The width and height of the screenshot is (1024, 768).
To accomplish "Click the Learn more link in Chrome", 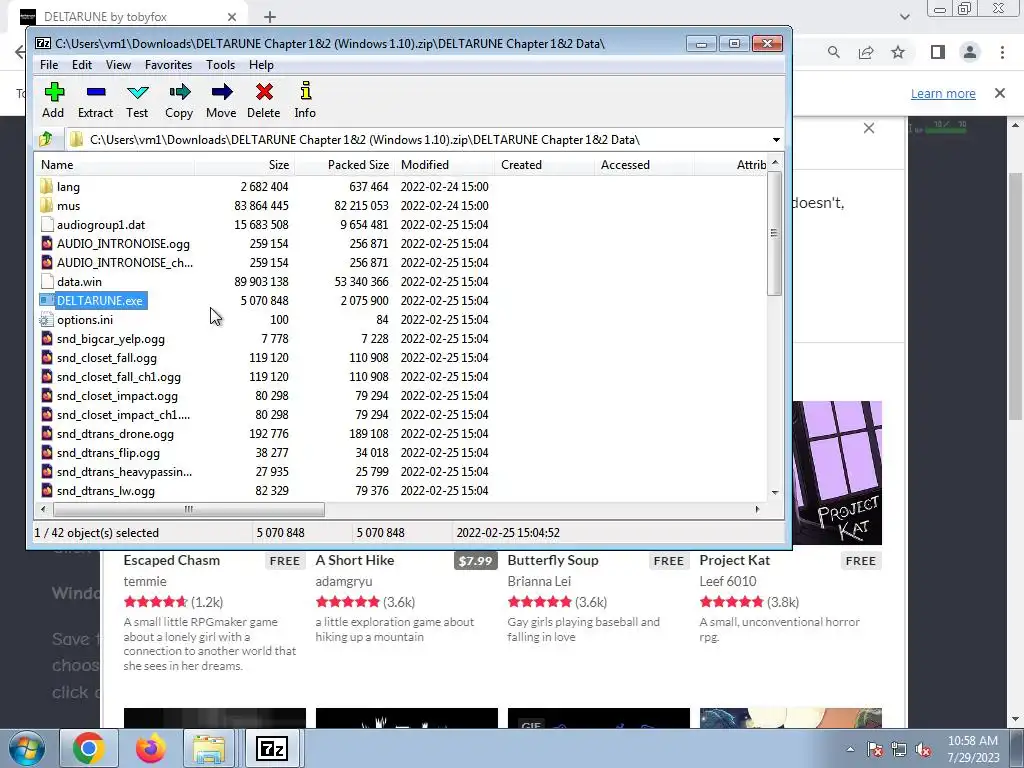I will point(943,93).
